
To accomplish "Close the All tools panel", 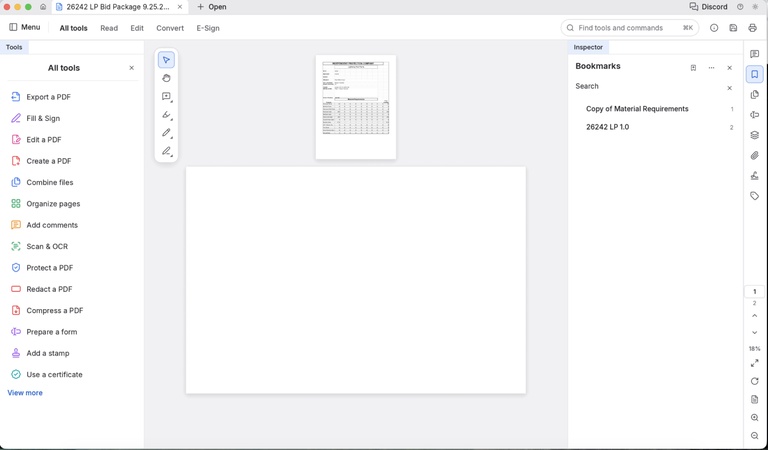I will pos(131,68).
